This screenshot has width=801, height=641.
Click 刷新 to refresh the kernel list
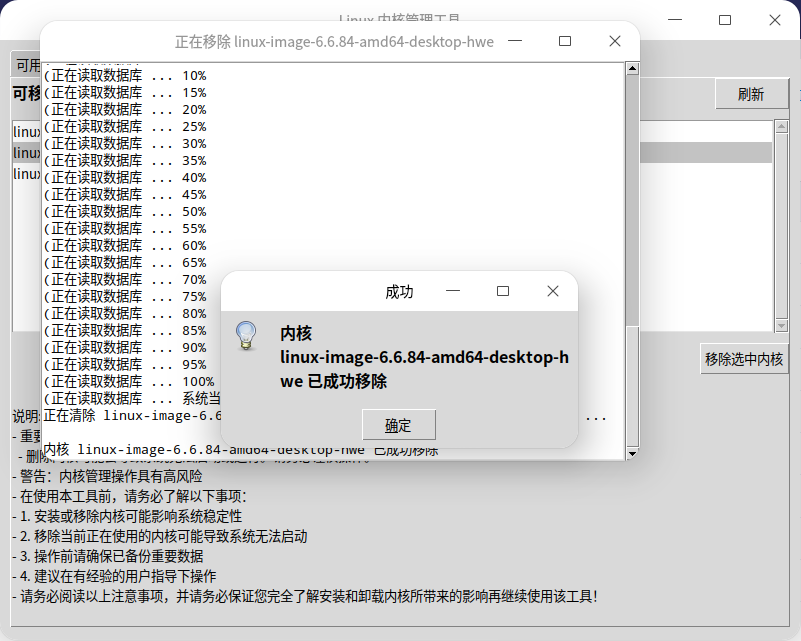751,94
